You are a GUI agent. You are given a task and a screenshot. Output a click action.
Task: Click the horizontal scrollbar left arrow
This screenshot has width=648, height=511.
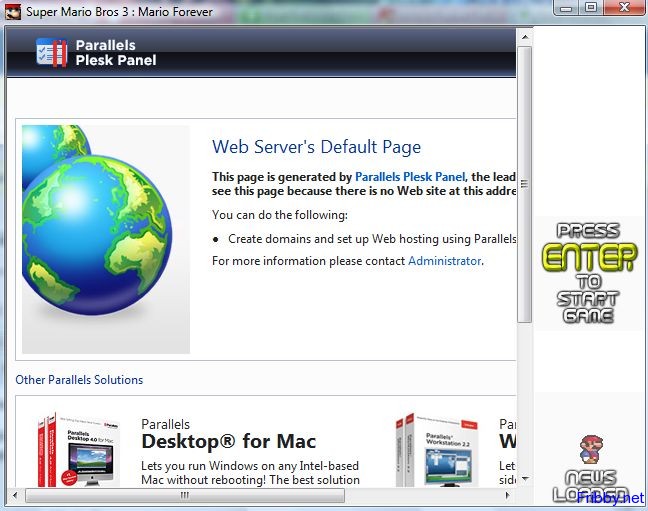(15, 495)
